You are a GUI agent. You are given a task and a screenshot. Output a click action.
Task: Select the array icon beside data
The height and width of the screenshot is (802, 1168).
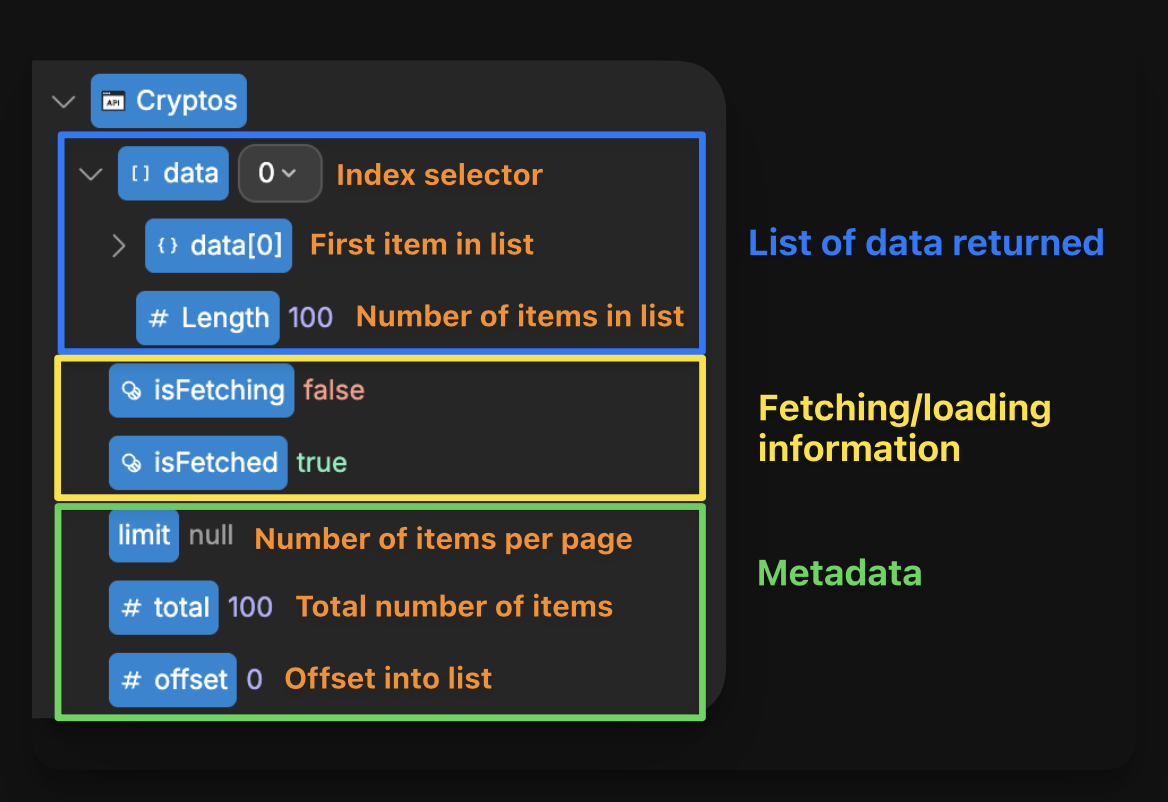(x=141, y=172)
